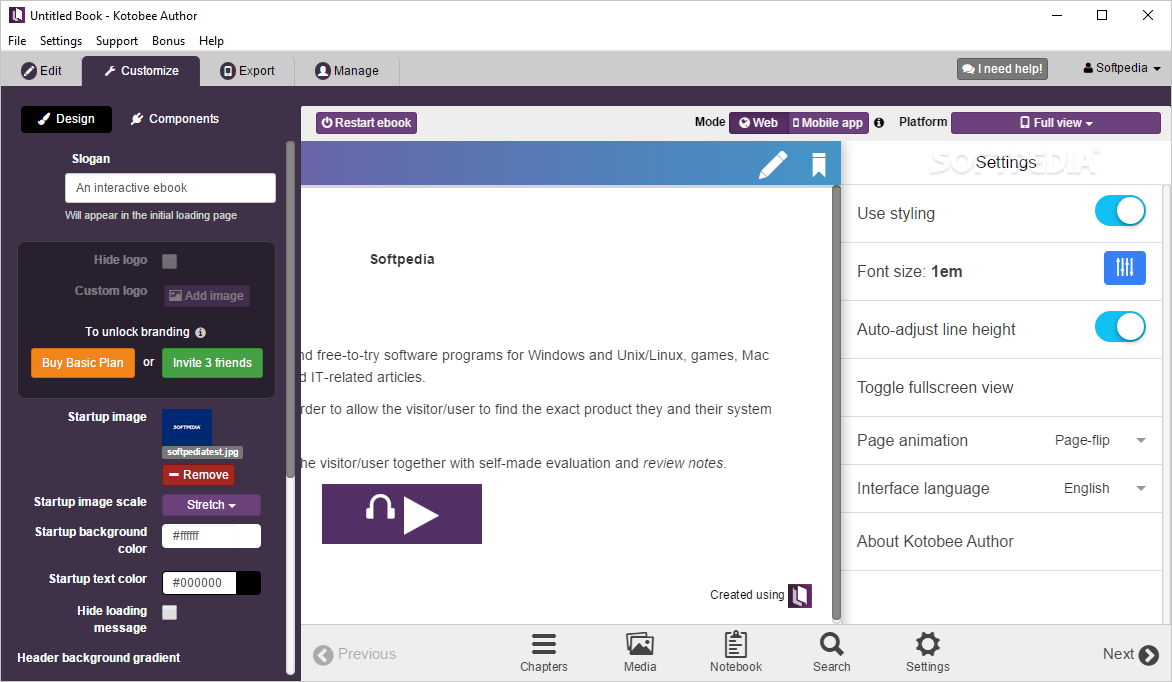Open the Softpedia account dropdown

(1122, 68)
